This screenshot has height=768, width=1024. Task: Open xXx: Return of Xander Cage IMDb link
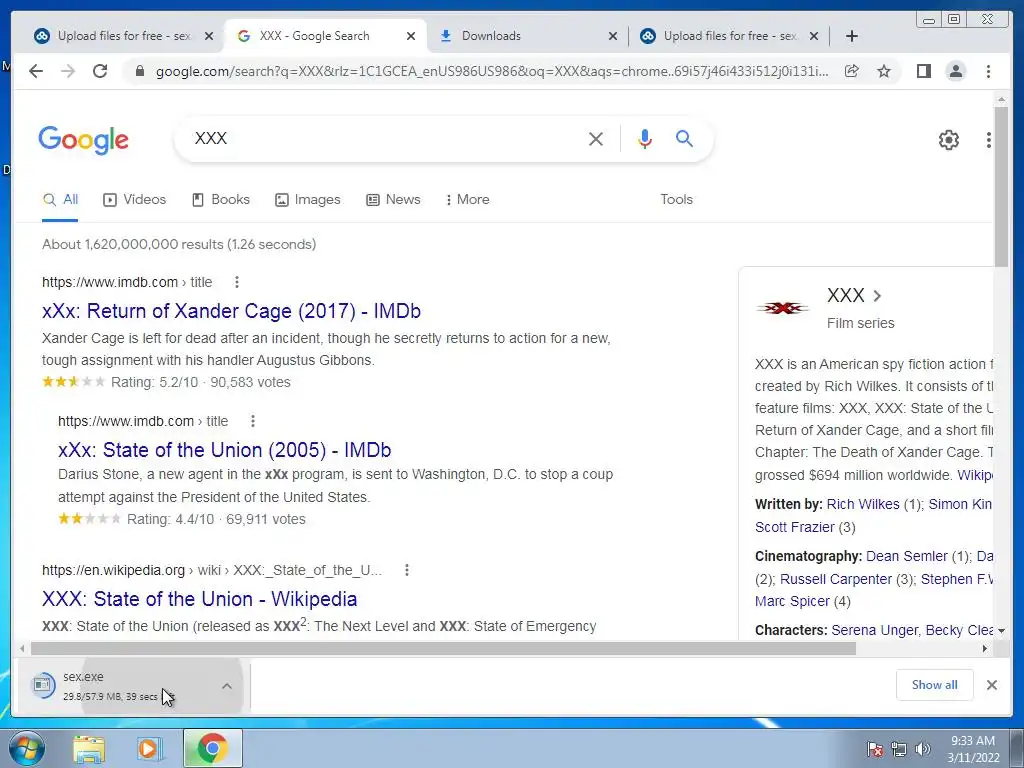pyautogui.click(x=231, y=311)
